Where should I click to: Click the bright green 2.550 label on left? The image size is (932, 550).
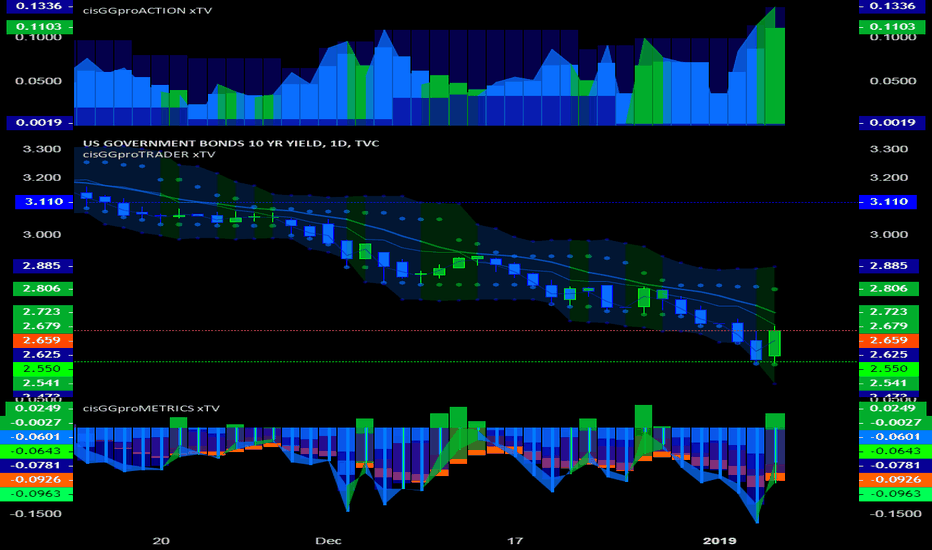43,369
